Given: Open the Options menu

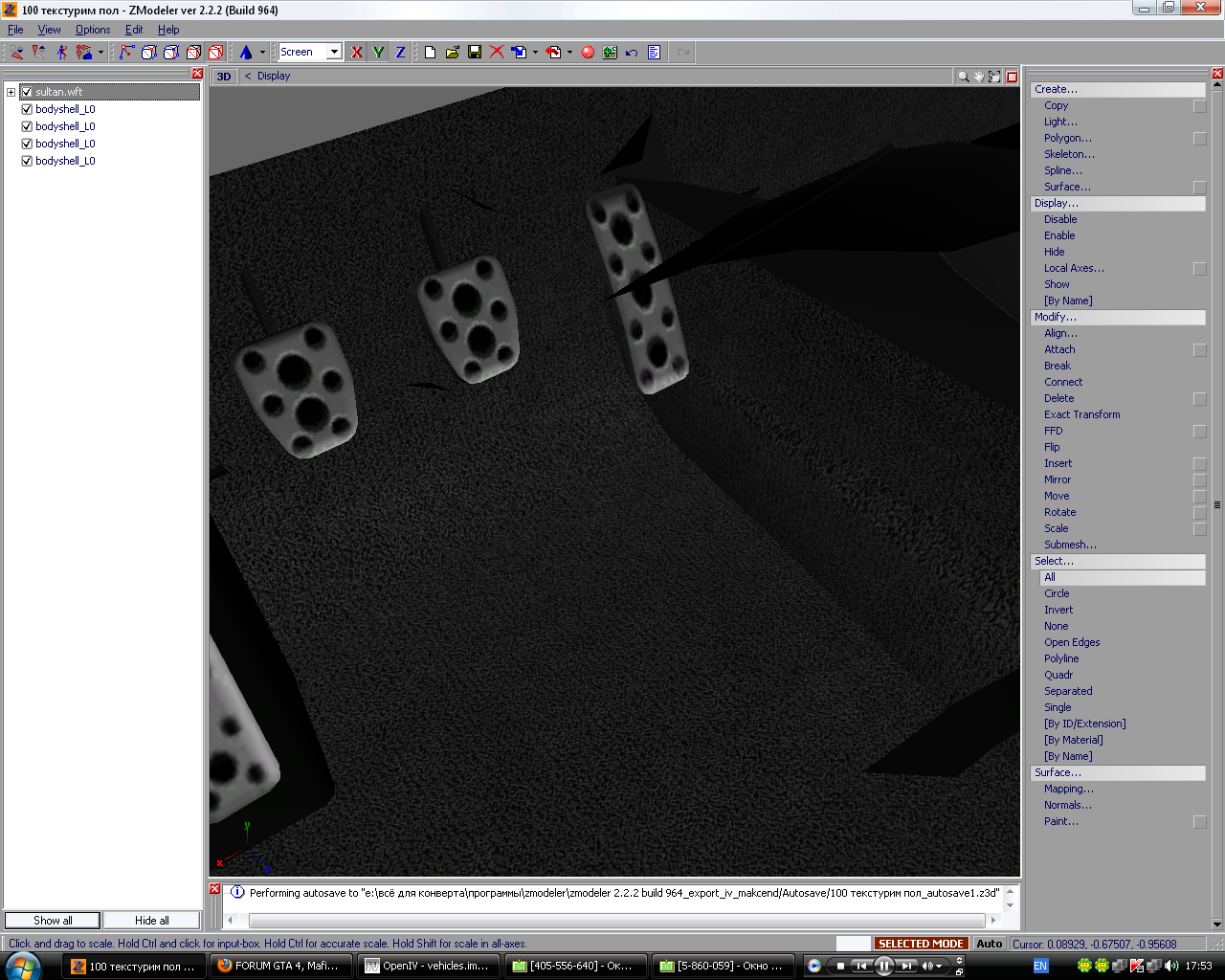Looking at the screenshot, I should [93, 30].
